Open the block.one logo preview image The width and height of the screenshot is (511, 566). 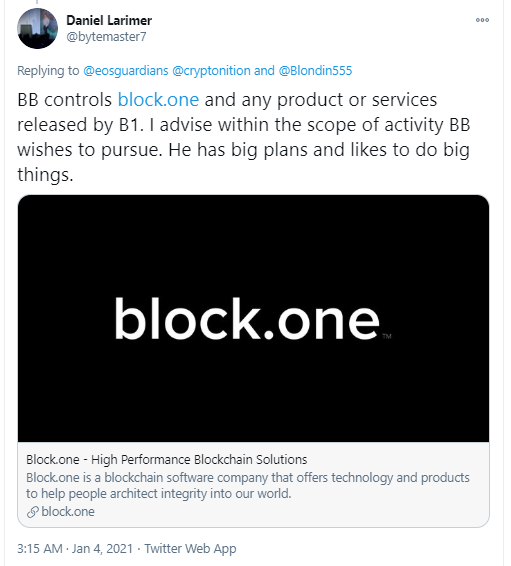click(x=253, y=318)
